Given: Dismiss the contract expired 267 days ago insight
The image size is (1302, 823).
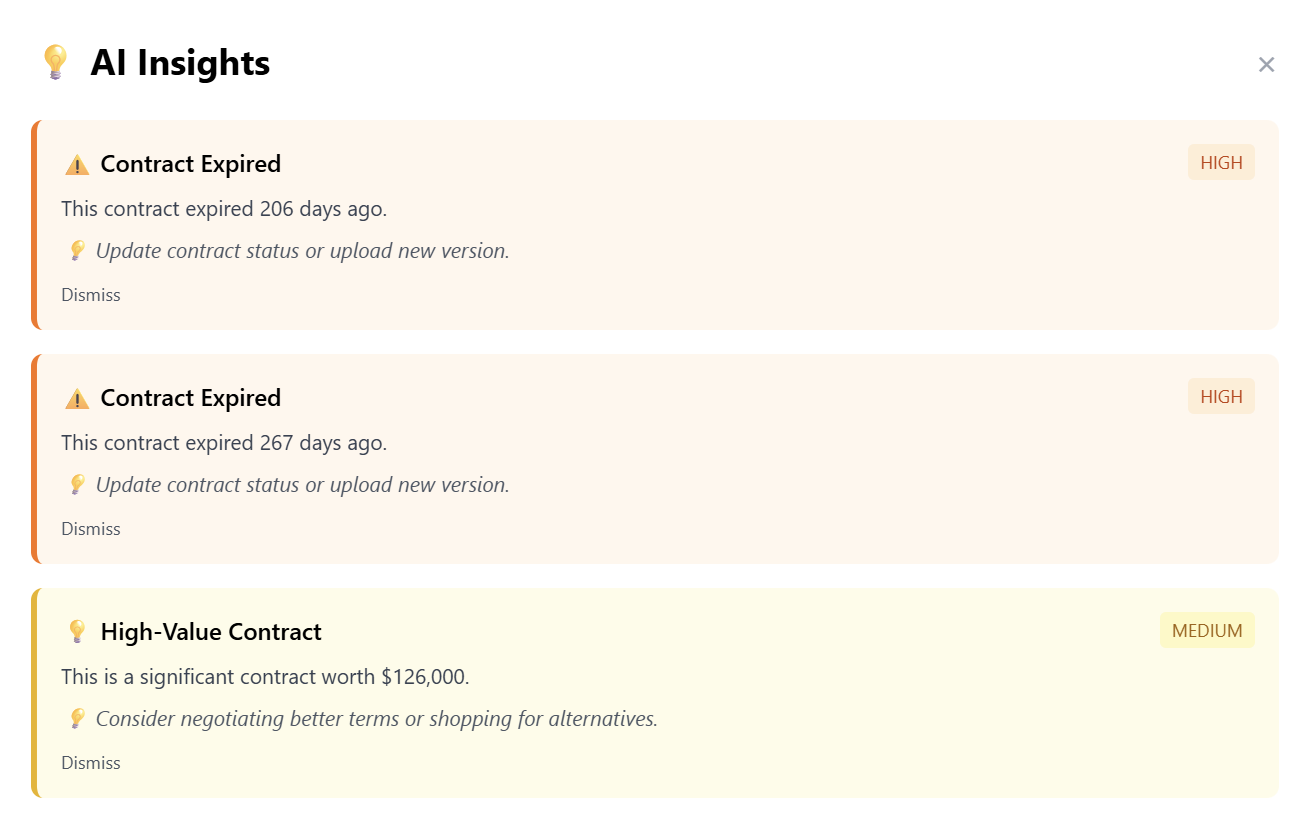Looking at the screenshot, I should click(91, 529).
